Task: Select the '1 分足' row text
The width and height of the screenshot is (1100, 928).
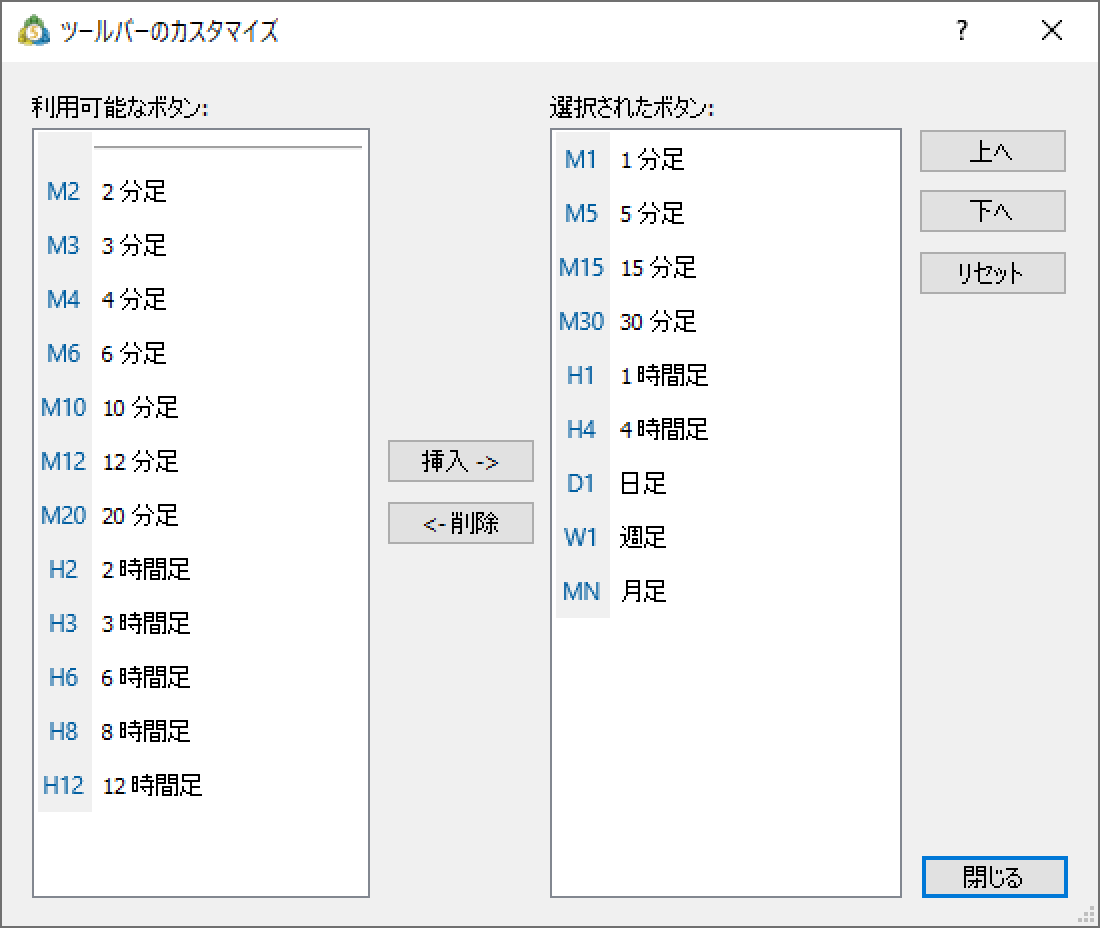Action: click(x=652, y=160)
